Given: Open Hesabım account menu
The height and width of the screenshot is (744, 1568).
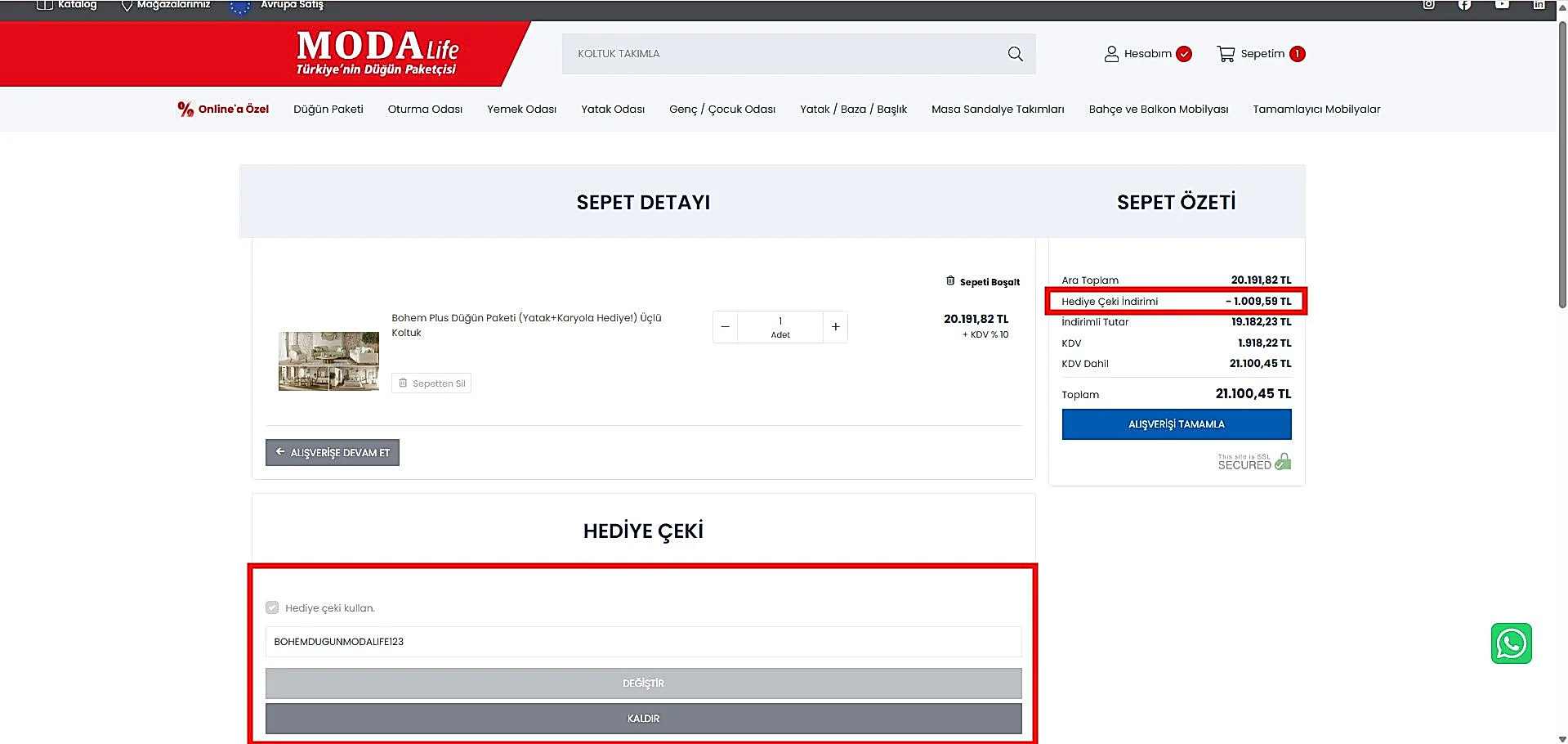Looking at the screenshot, I should click(x=1146, y=54).
